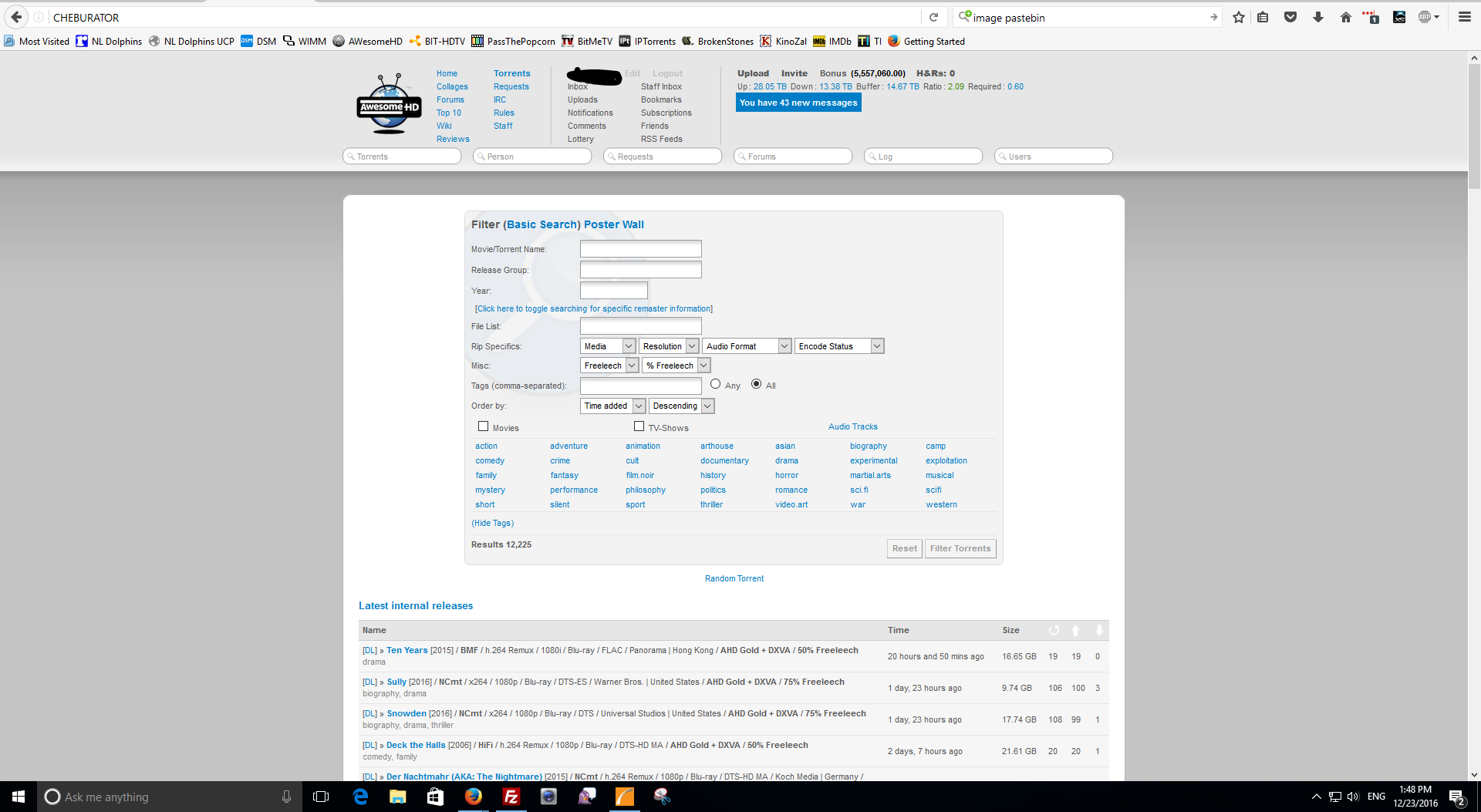Image resolution: width=1481 pixels, height=812 pixels.
Task: Switch to Firefox taskbar icon
Action: [x=473, y=797]
